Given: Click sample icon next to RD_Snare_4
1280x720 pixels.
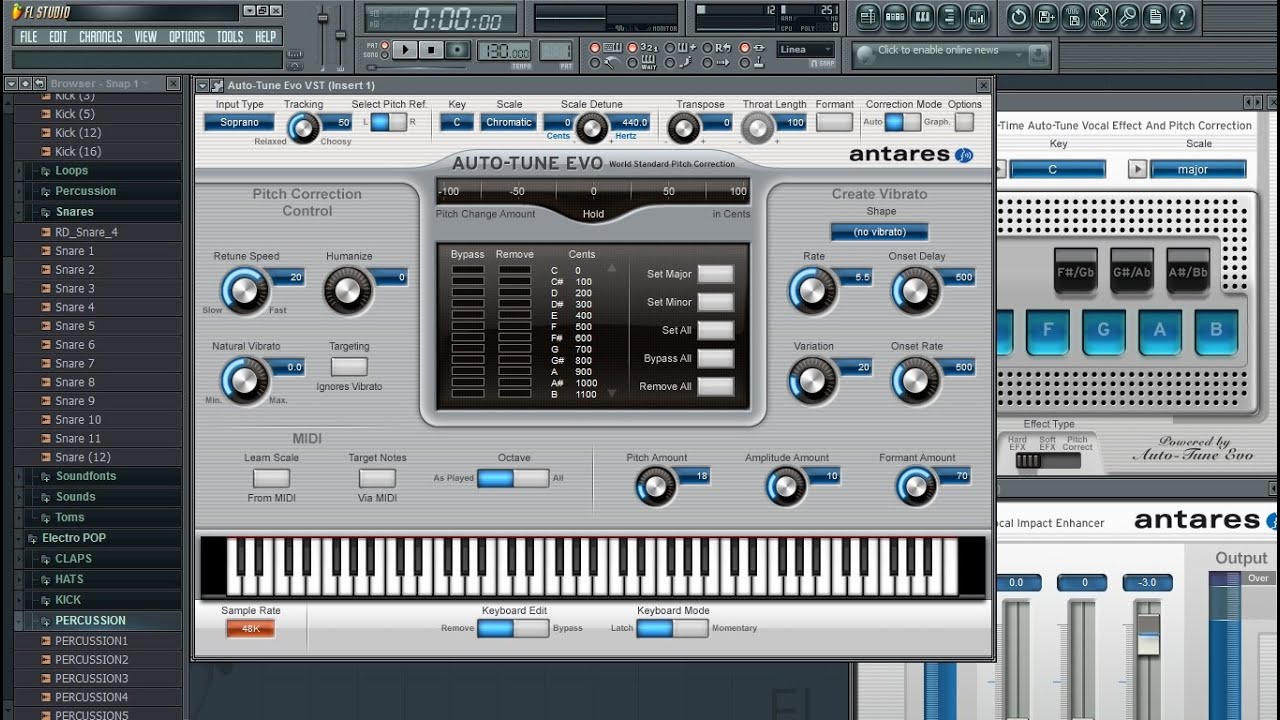Looking at the screenshot, I should [x=45, y=232].
